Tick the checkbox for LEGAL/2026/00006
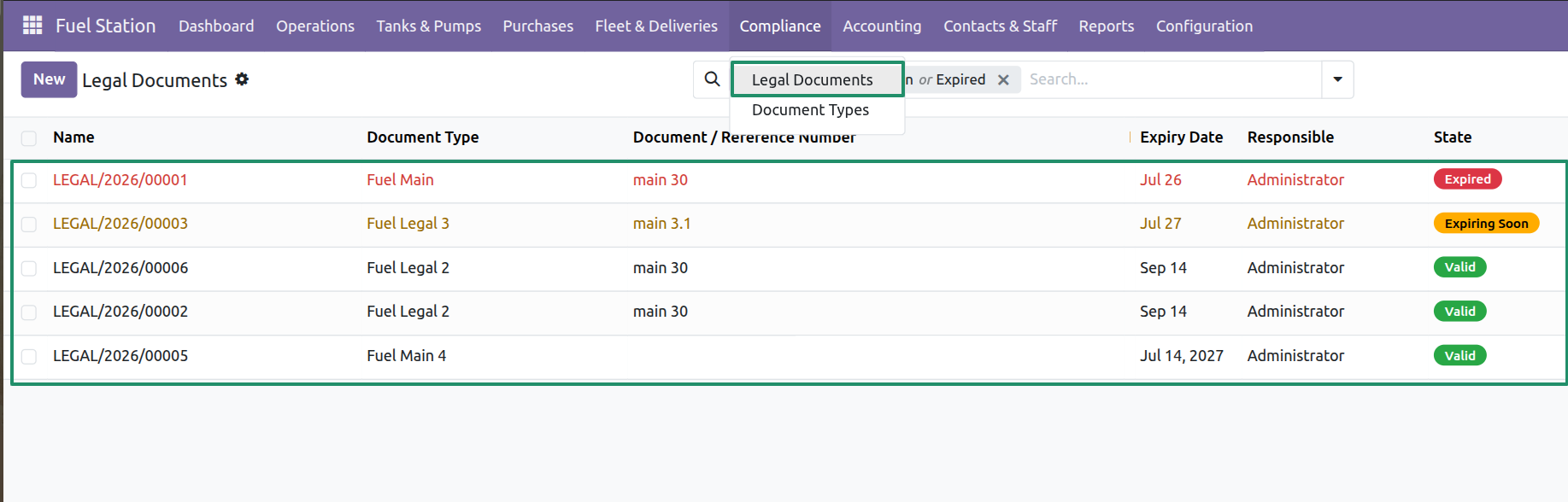Screen dimensions: 1568x502 (29, 268)
